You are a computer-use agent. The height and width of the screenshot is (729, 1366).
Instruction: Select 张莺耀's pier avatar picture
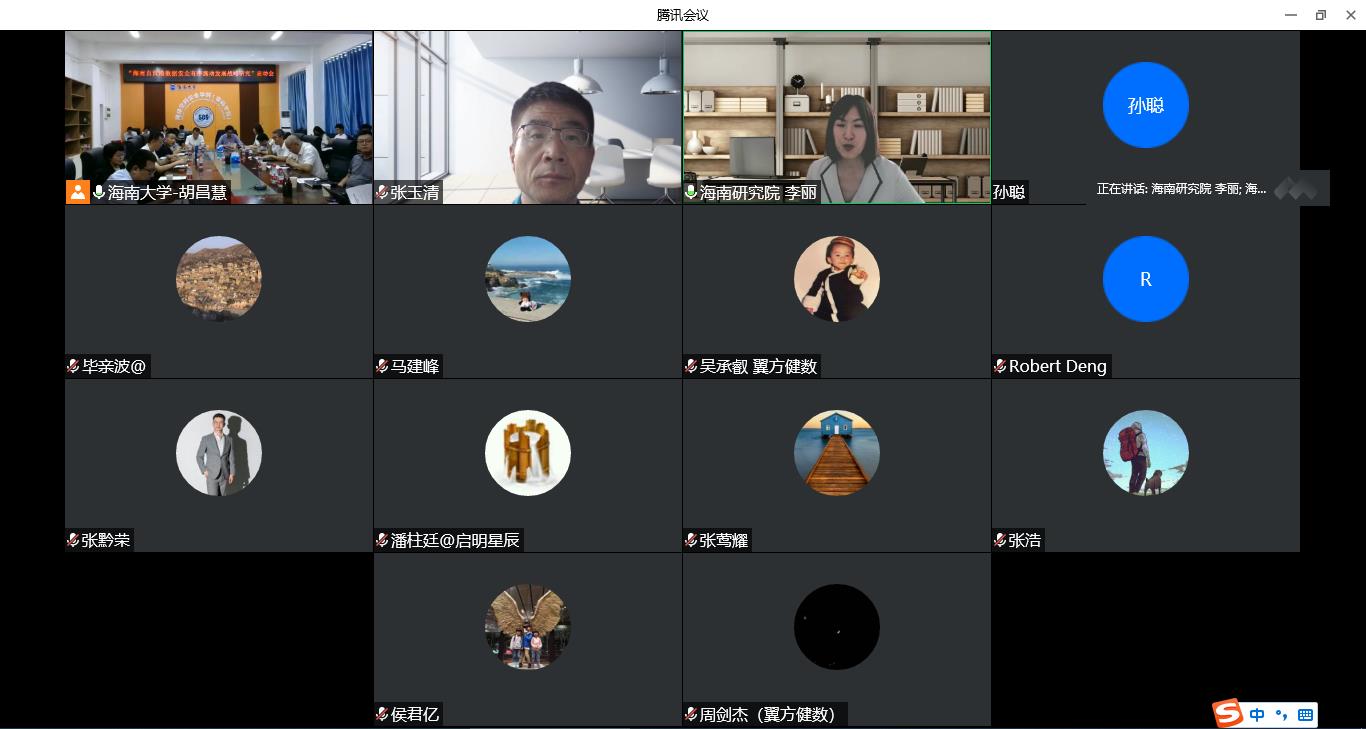click(836, 453)
